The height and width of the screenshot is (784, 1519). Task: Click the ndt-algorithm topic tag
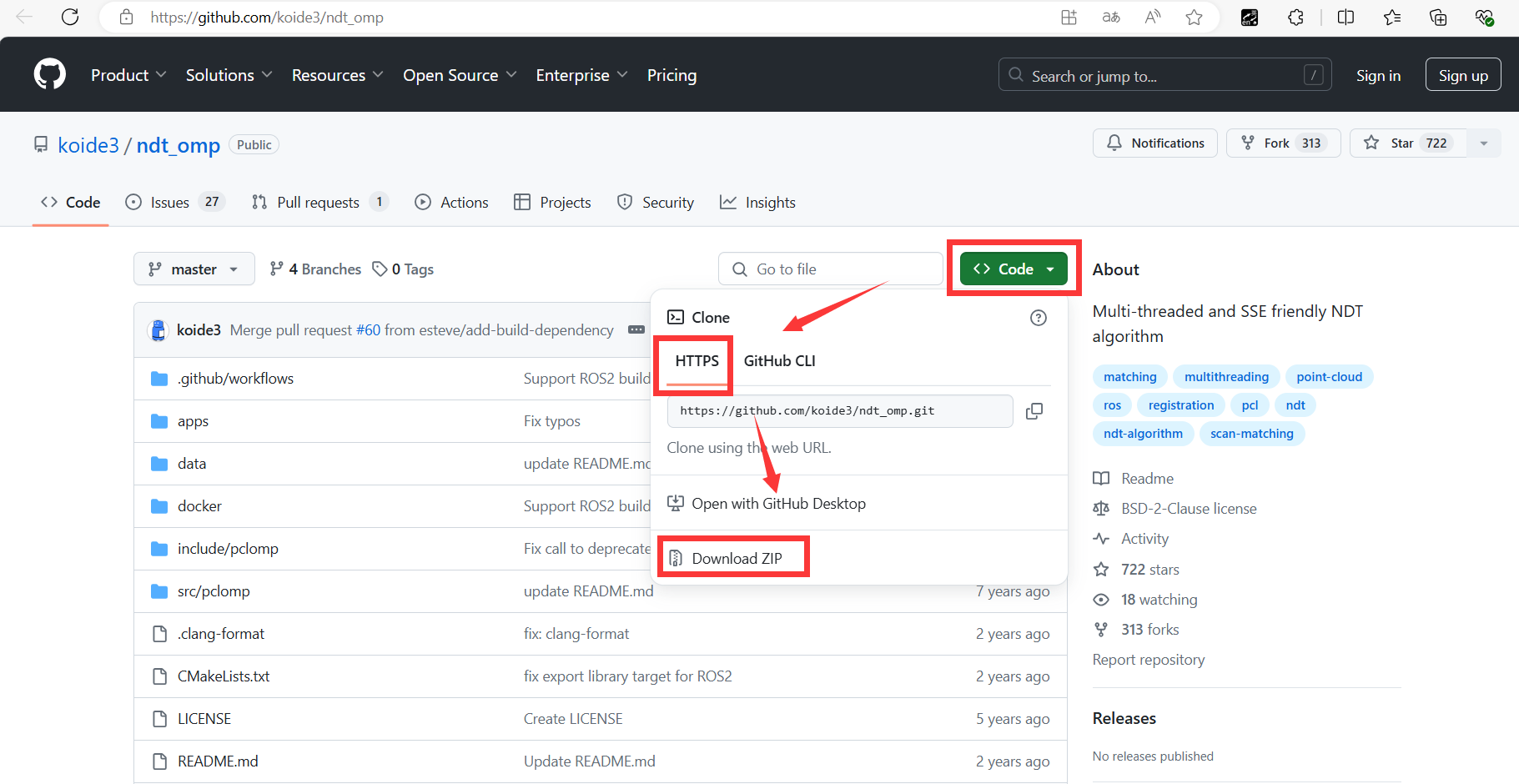coord(1143,434)
